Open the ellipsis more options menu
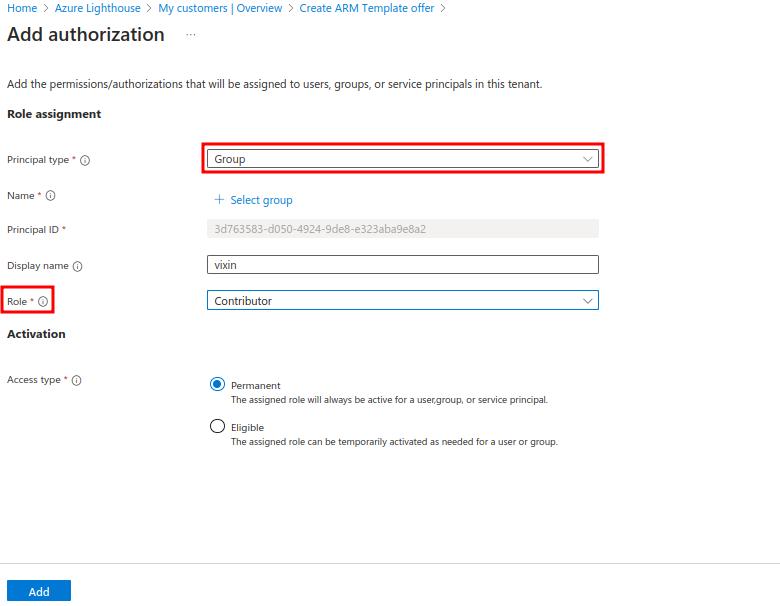Screen dimensions: 780x606 pyautogui.click(x=191, y=35)
